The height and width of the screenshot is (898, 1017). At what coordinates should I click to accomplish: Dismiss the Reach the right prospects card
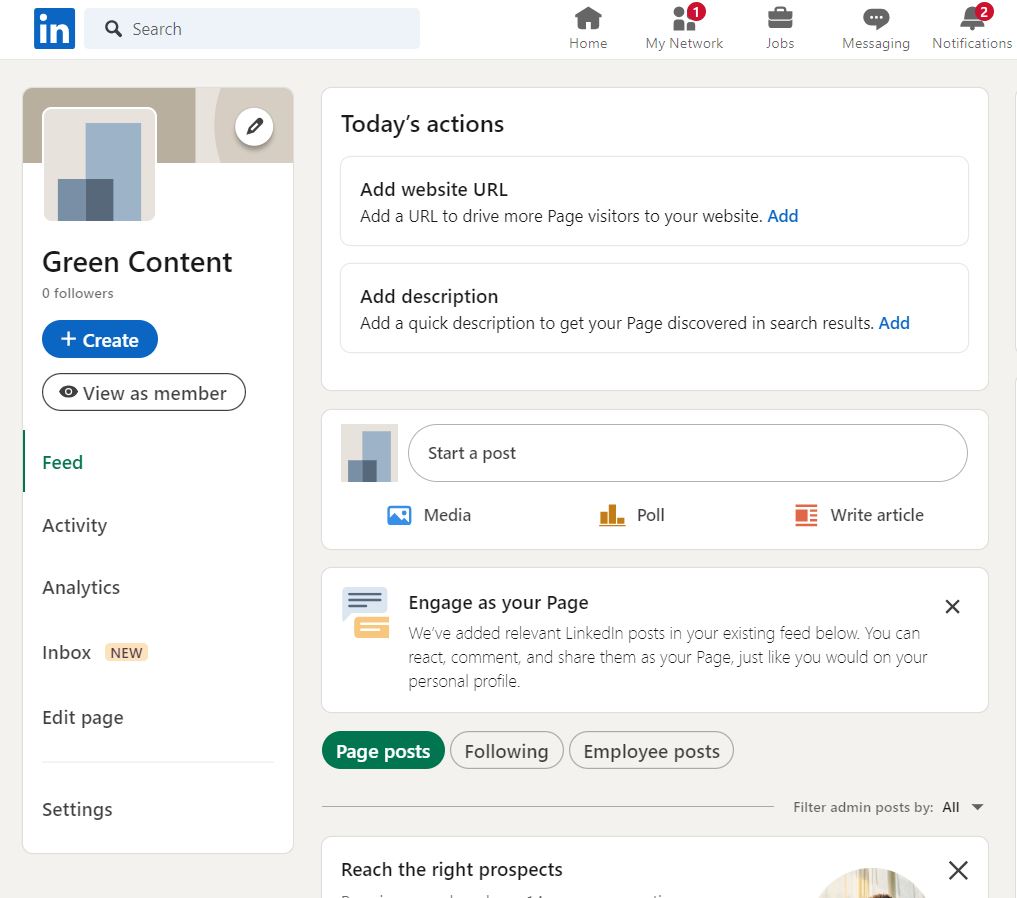pos(958,870)
